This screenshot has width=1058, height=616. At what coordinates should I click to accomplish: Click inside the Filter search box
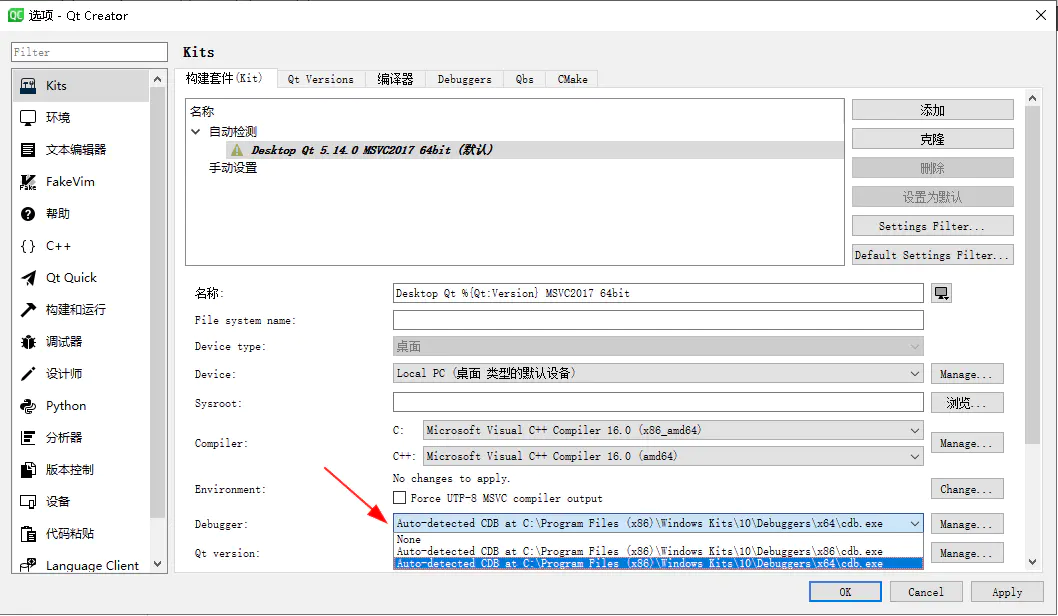[x=88, y=51]
